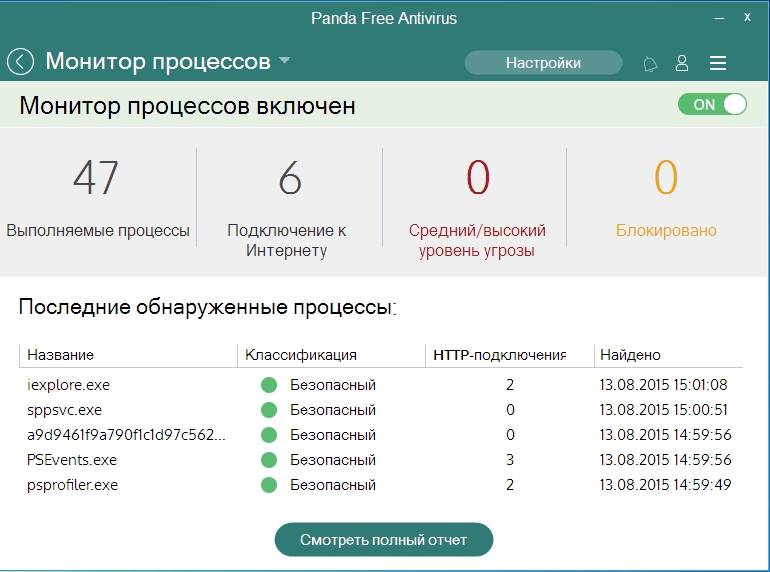The image size is (770, 572).
Task: Sort by Найдено column header
Action: tap(631, 355)
